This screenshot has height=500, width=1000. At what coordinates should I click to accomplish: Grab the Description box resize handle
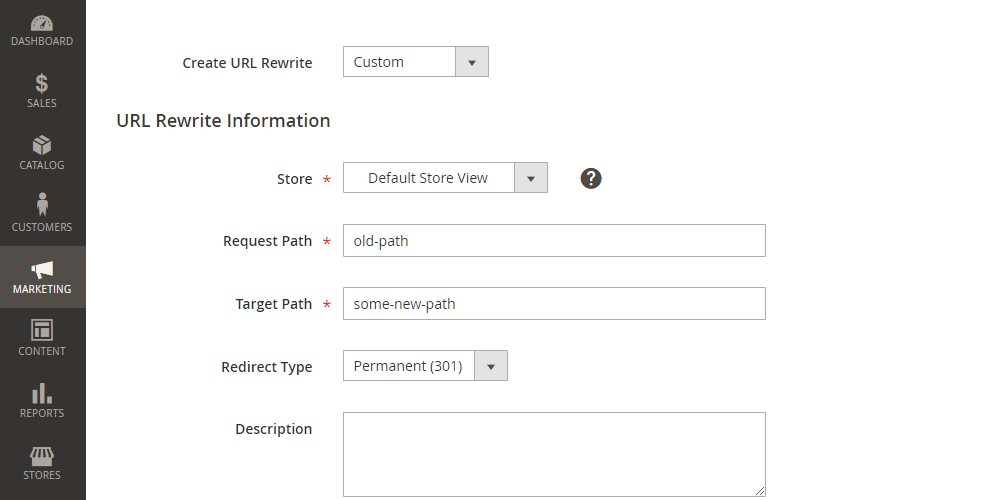coord(760,491)
